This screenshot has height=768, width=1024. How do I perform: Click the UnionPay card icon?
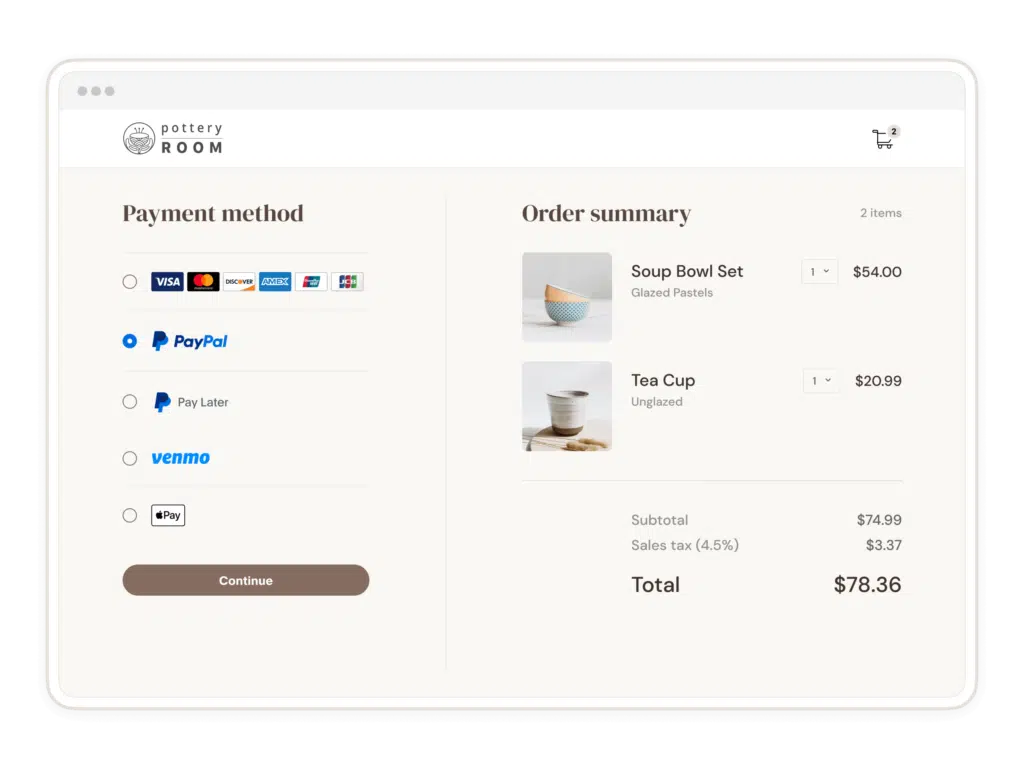coord(311,282)
